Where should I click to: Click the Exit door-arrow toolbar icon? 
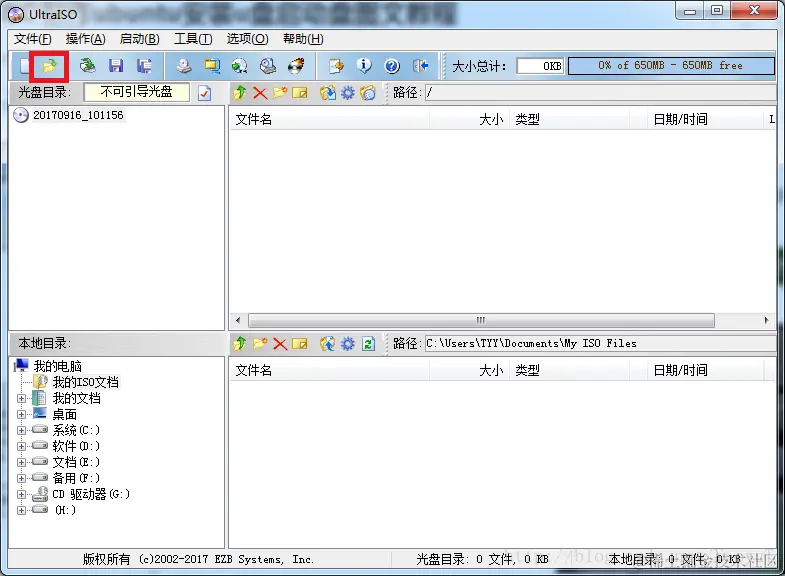[421, 66]
